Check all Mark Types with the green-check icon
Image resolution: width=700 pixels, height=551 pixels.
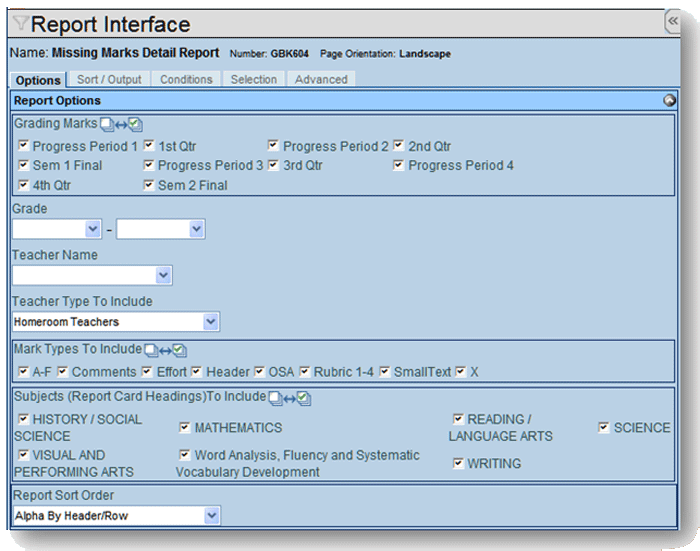180,351
